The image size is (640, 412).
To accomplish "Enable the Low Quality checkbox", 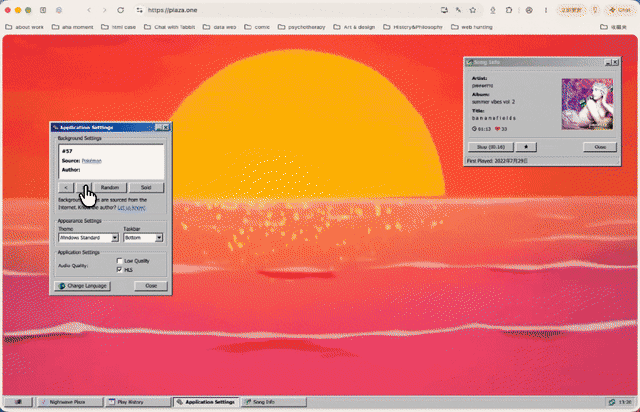I will 120,261.
